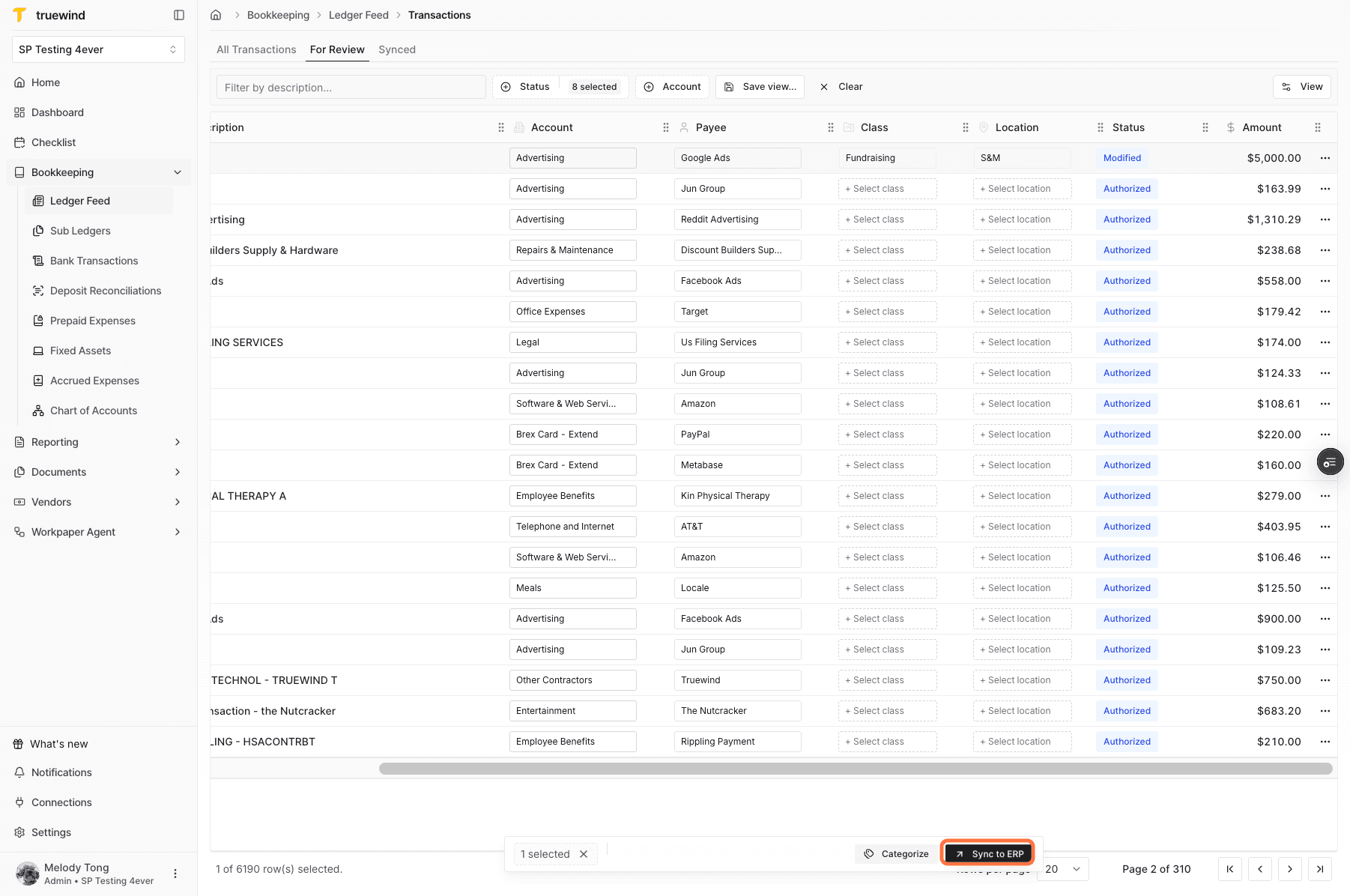
Task: Edit payee field showing PayPal
Action: pos(738,435)
